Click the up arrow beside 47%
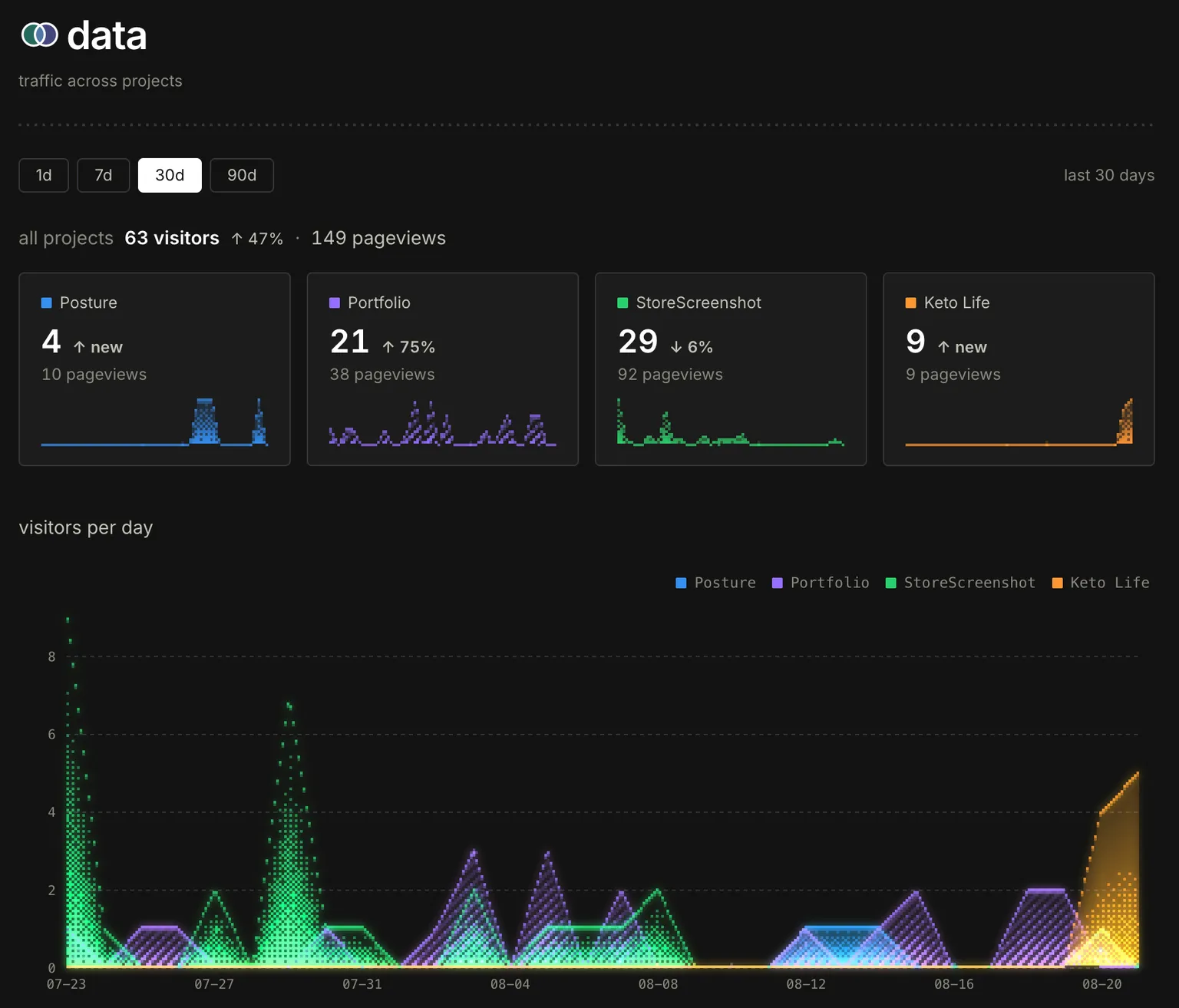 [x=237, y=239]
